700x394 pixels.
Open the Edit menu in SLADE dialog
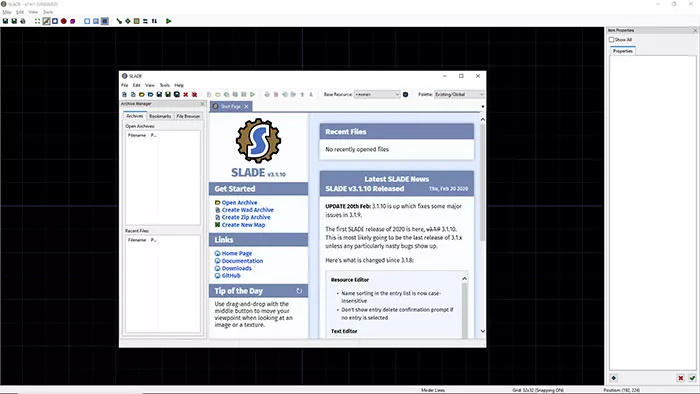[x=137, y=85]
